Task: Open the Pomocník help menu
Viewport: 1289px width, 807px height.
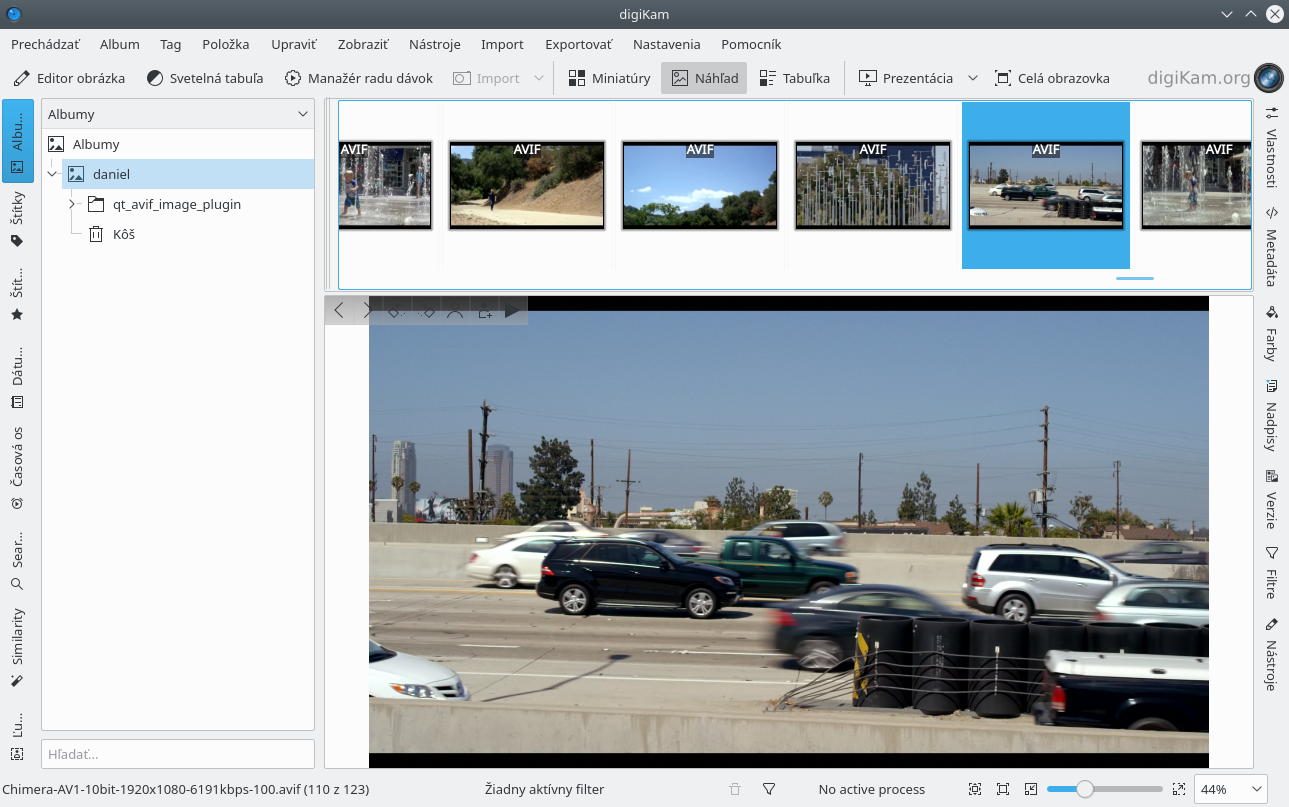Action: pos(751,44)
